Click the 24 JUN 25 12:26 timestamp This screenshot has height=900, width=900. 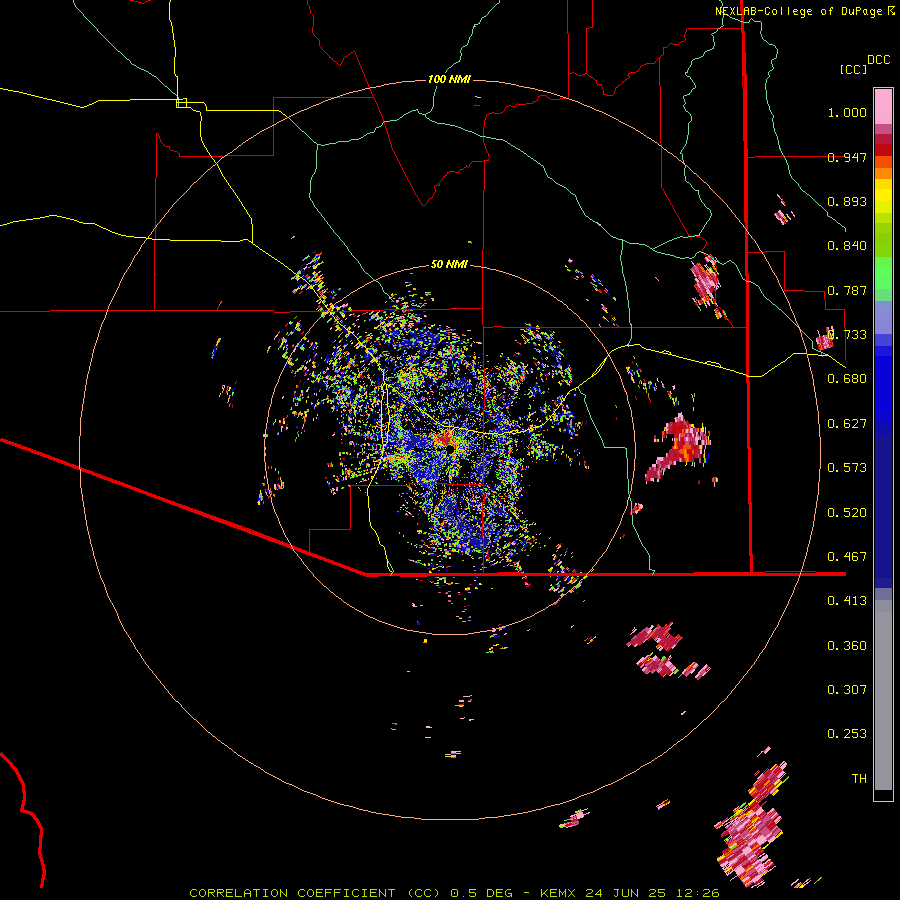coord(653,893)
